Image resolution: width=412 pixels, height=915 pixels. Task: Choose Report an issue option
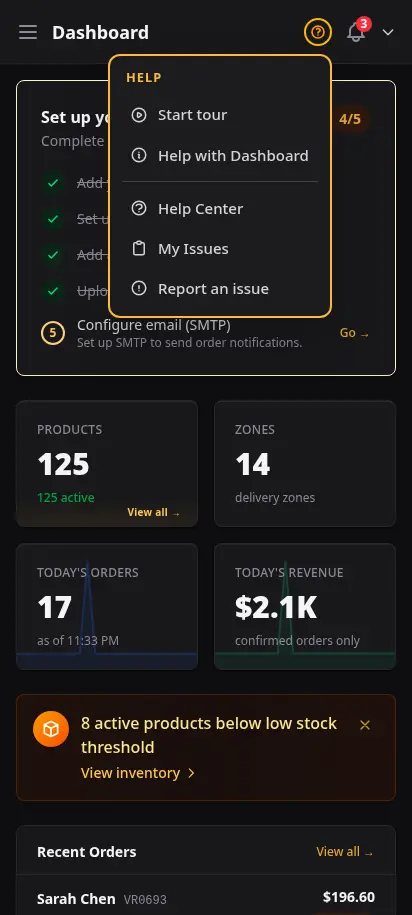click(x=219, y=289)
